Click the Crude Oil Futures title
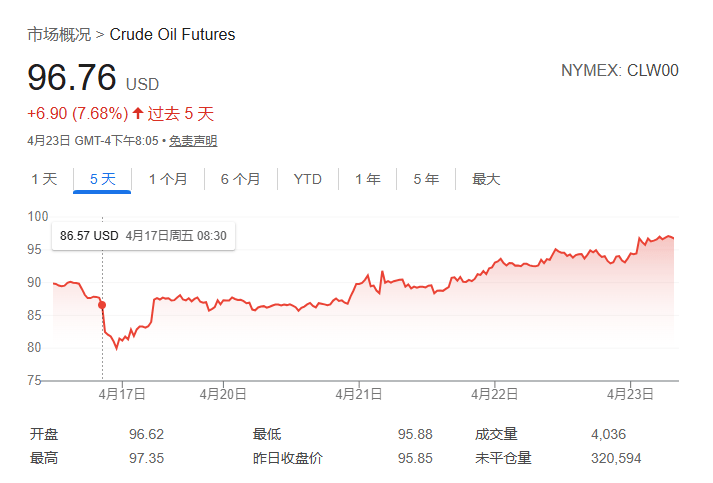The image size is (713, 483). point(172,35)
